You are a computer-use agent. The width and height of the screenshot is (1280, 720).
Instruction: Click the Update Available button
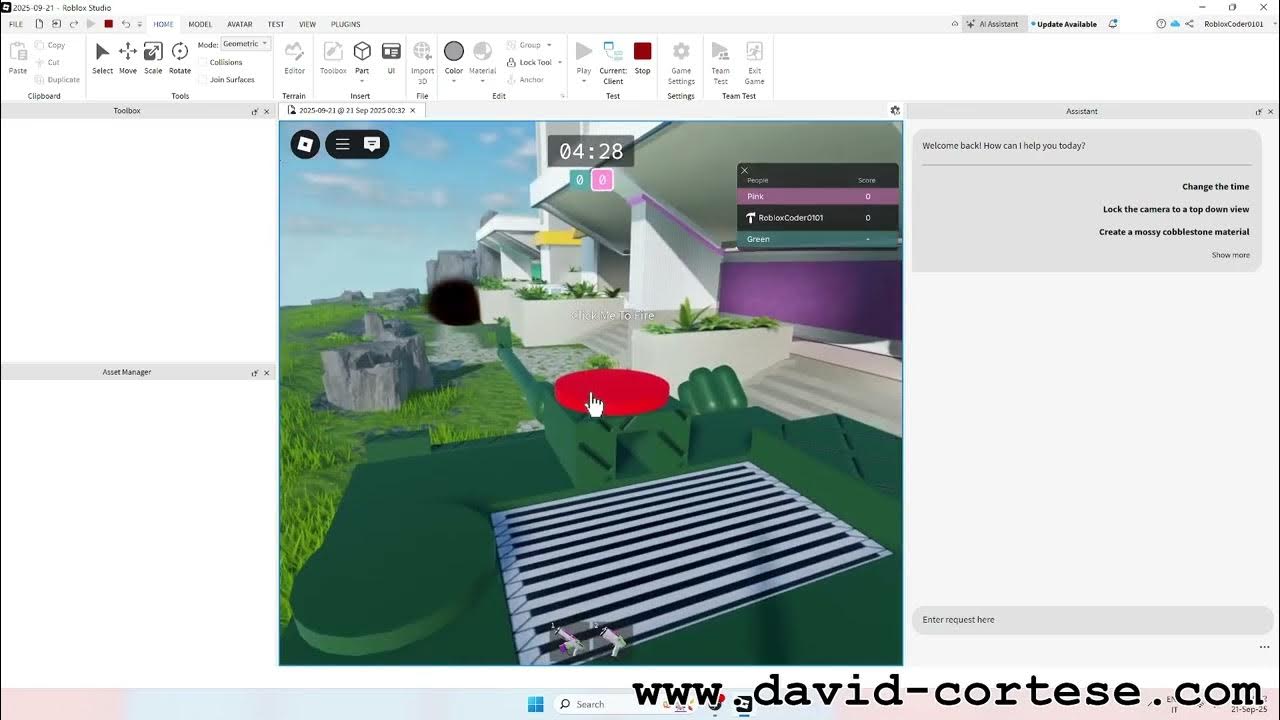point(1064,24)
